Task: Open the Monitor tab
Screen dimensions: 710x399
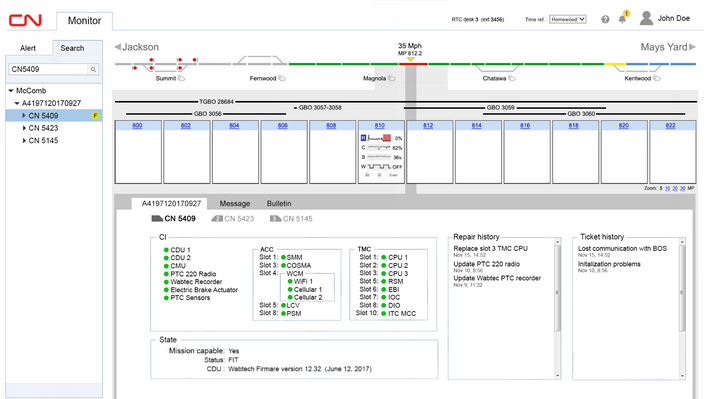Action: [x=84, y=21]
